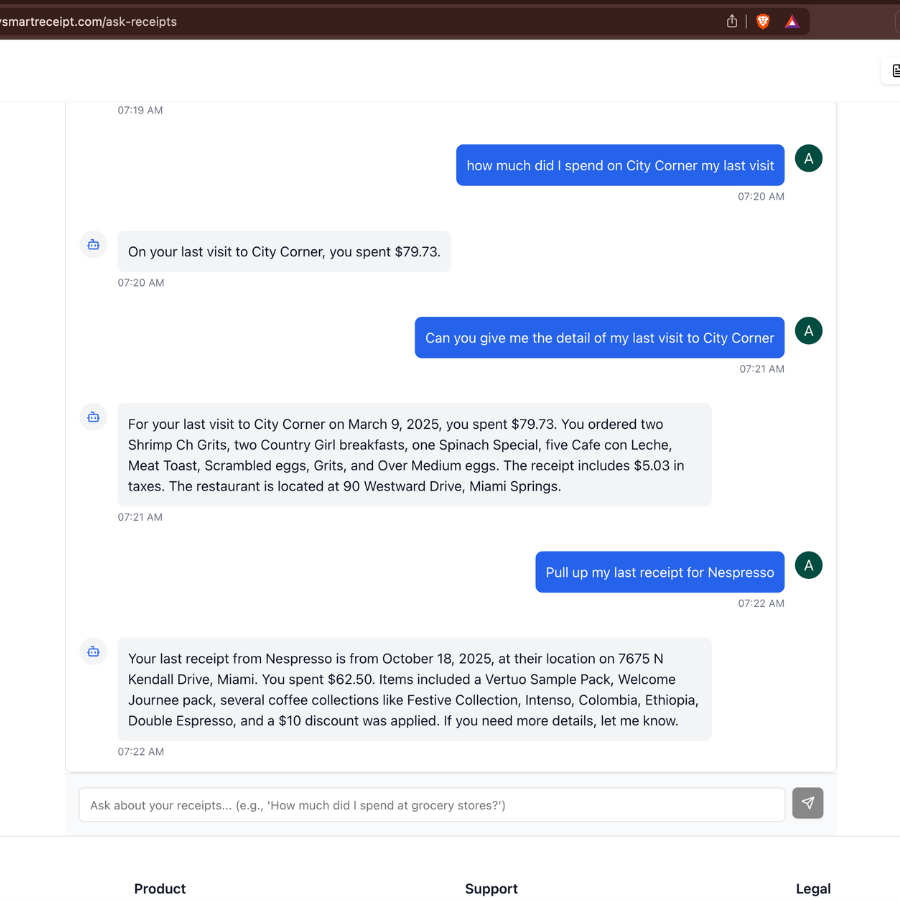Click user avatar beside "how much did I spend" message
Screen dimensions: 900x900
click(808, 158)
